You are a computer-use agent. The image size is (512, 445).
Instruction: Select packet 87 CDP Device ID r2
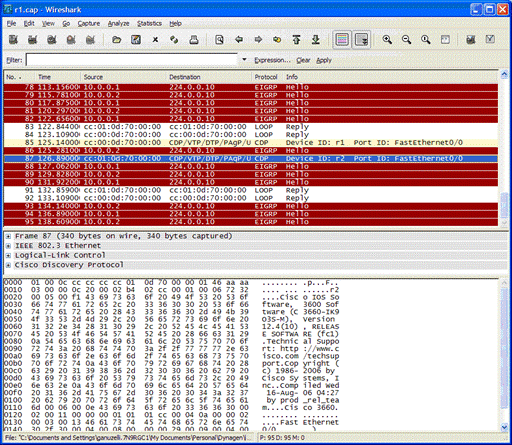tap(251, 159)
